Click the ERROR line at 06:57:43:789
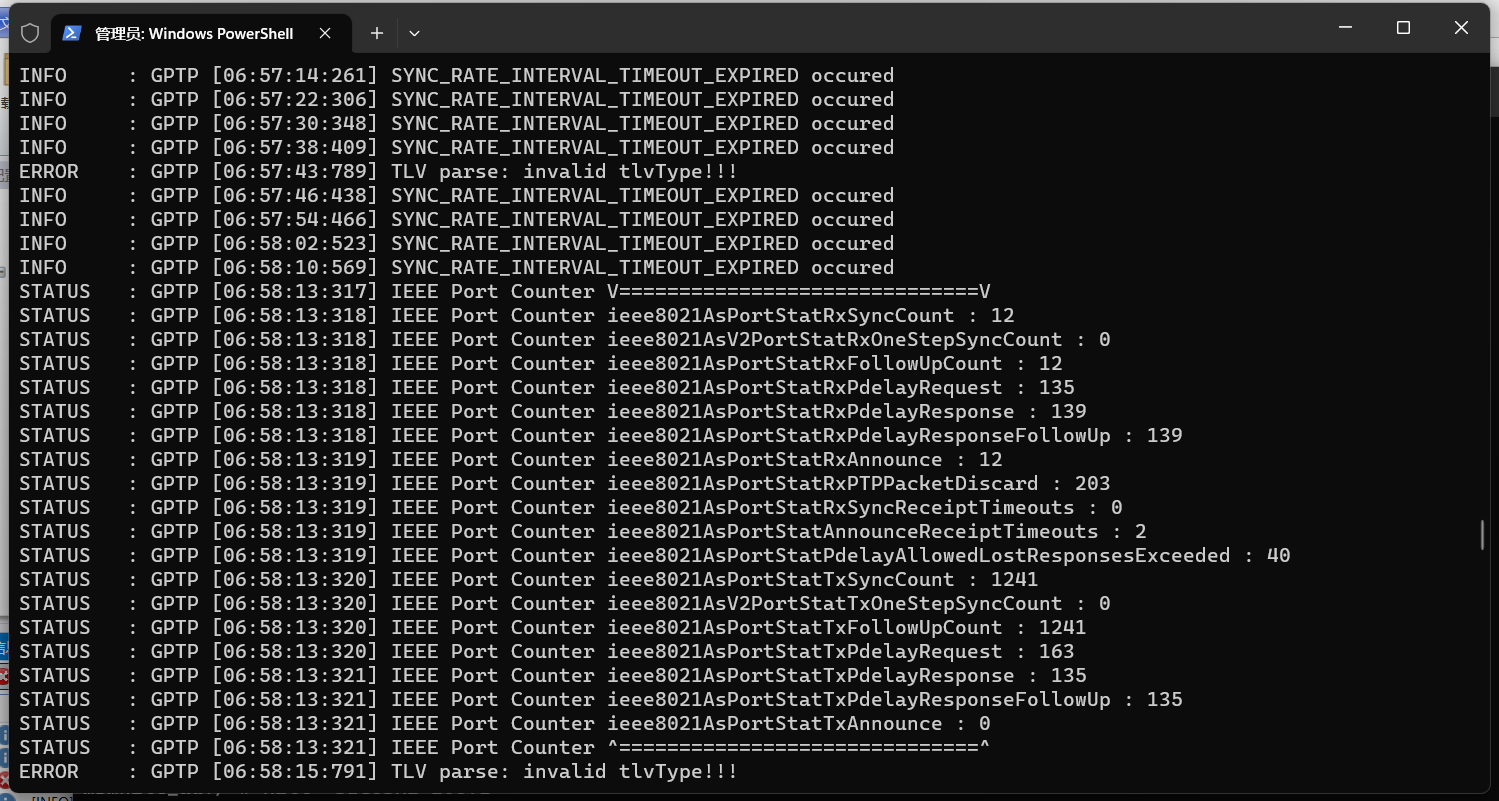The image size is (1499, 801). [379, 171]
